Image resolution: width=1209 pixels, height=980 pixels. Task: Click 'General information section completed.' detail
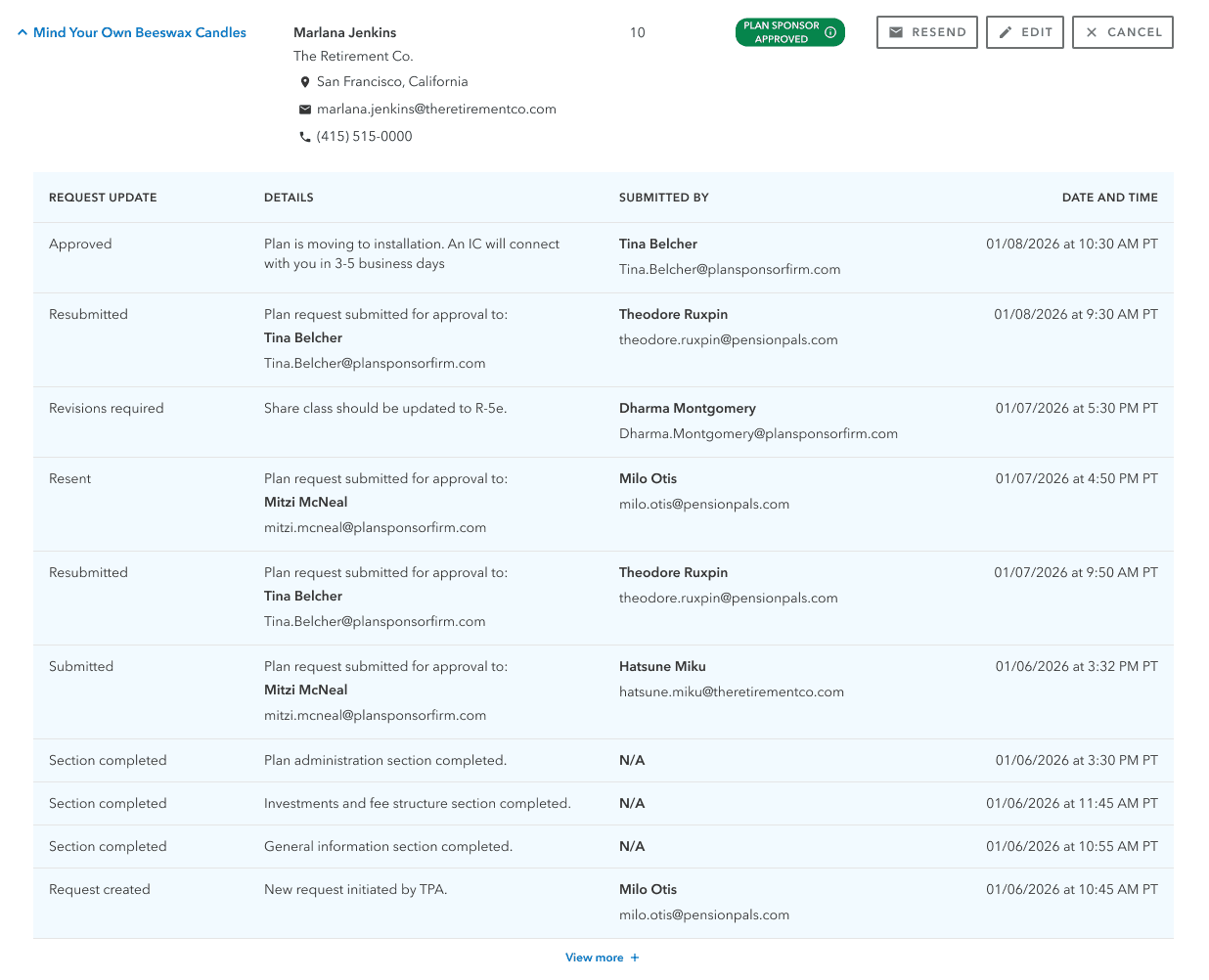[388, 847]
